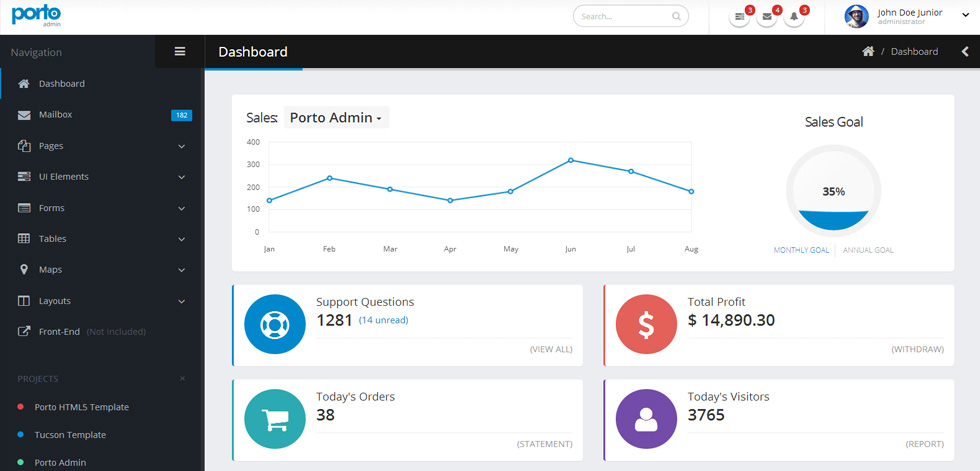Image resolution: width=980 pixels, height=471 pixels.
Task: Open the tasks list notification icon
Action: [x=740, y=17]
